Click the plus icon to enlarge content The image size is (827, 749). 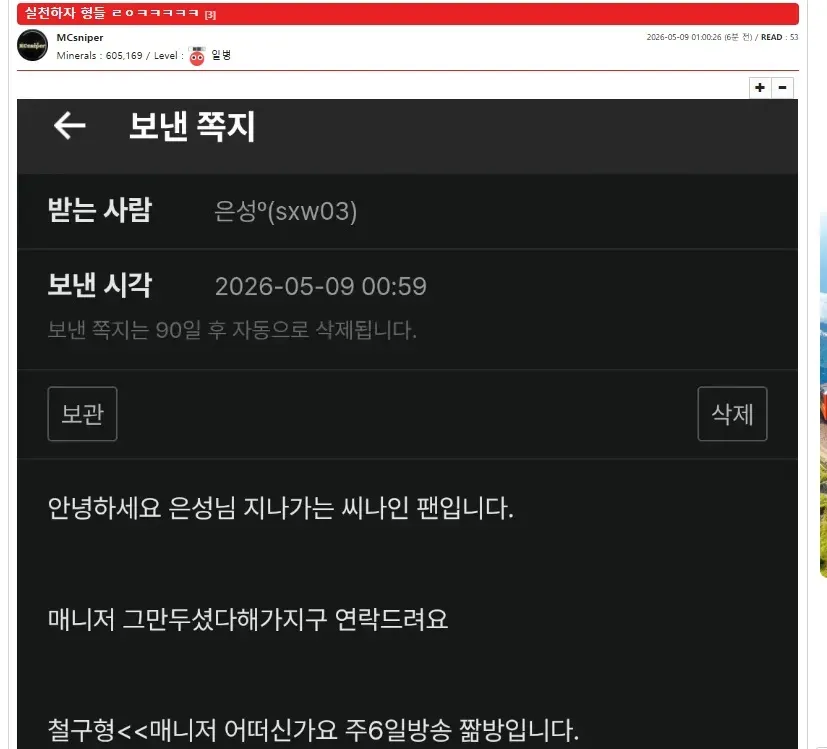(760, 88)
